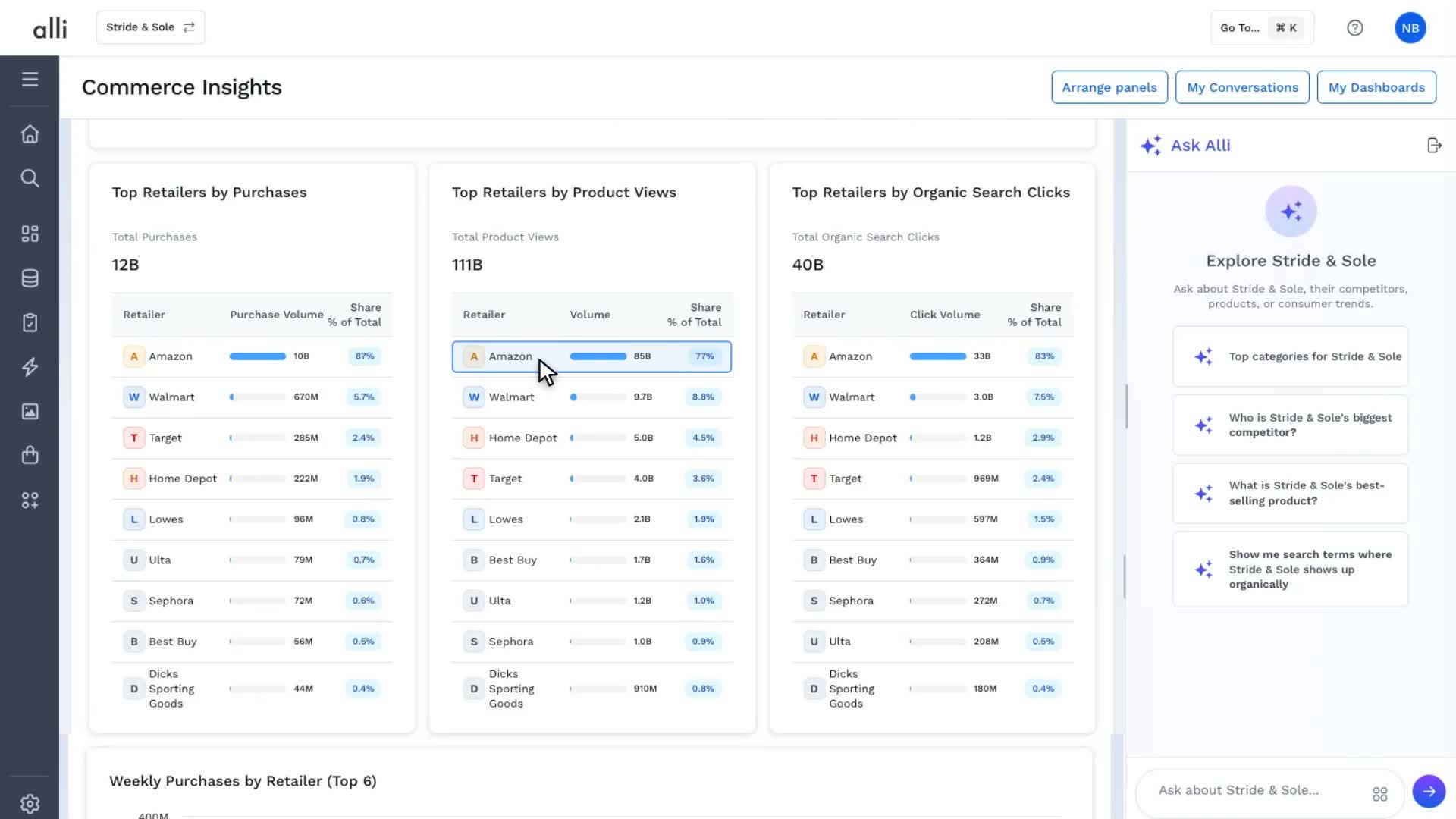The width and height of the screenshot is (1456, 819).
Task: Open the clipboard checklist icon in sidebar
Action: click(x=30, y=323)
